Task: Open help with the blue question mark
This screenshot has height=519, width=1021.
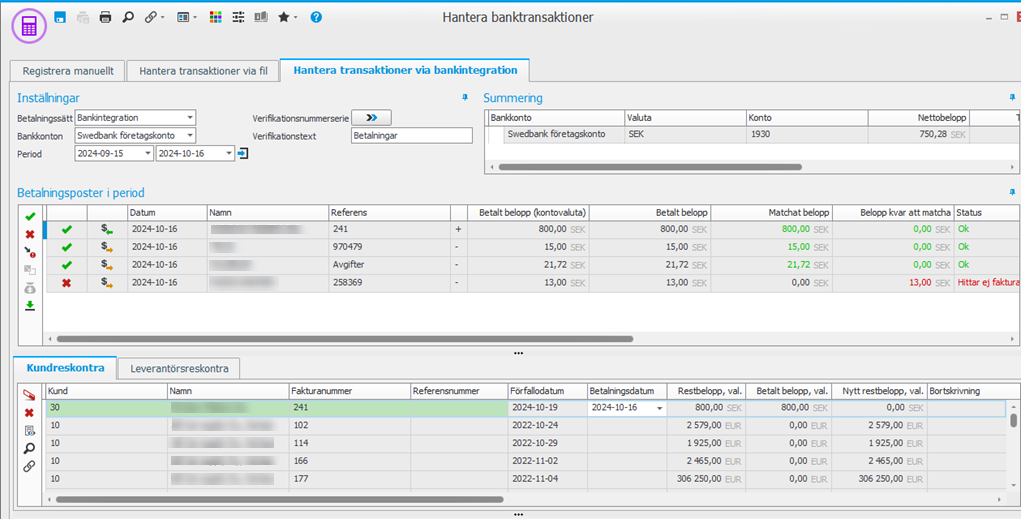Action: (316, 18)
